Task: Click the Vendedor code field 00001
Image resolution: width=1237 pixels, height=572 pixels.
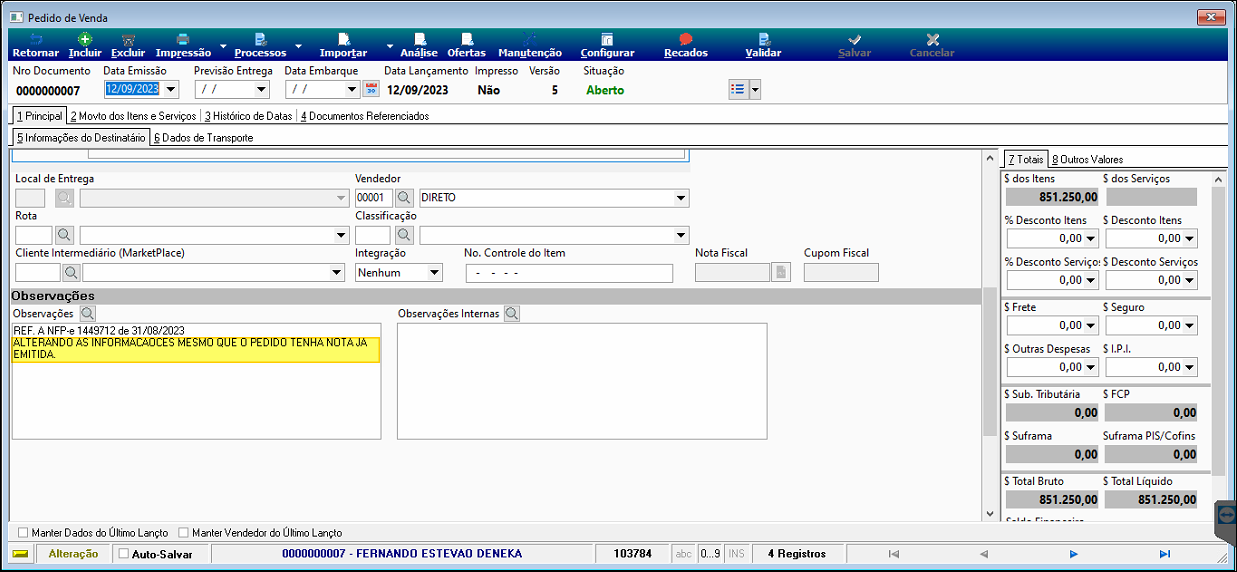Action: (374, 198)
